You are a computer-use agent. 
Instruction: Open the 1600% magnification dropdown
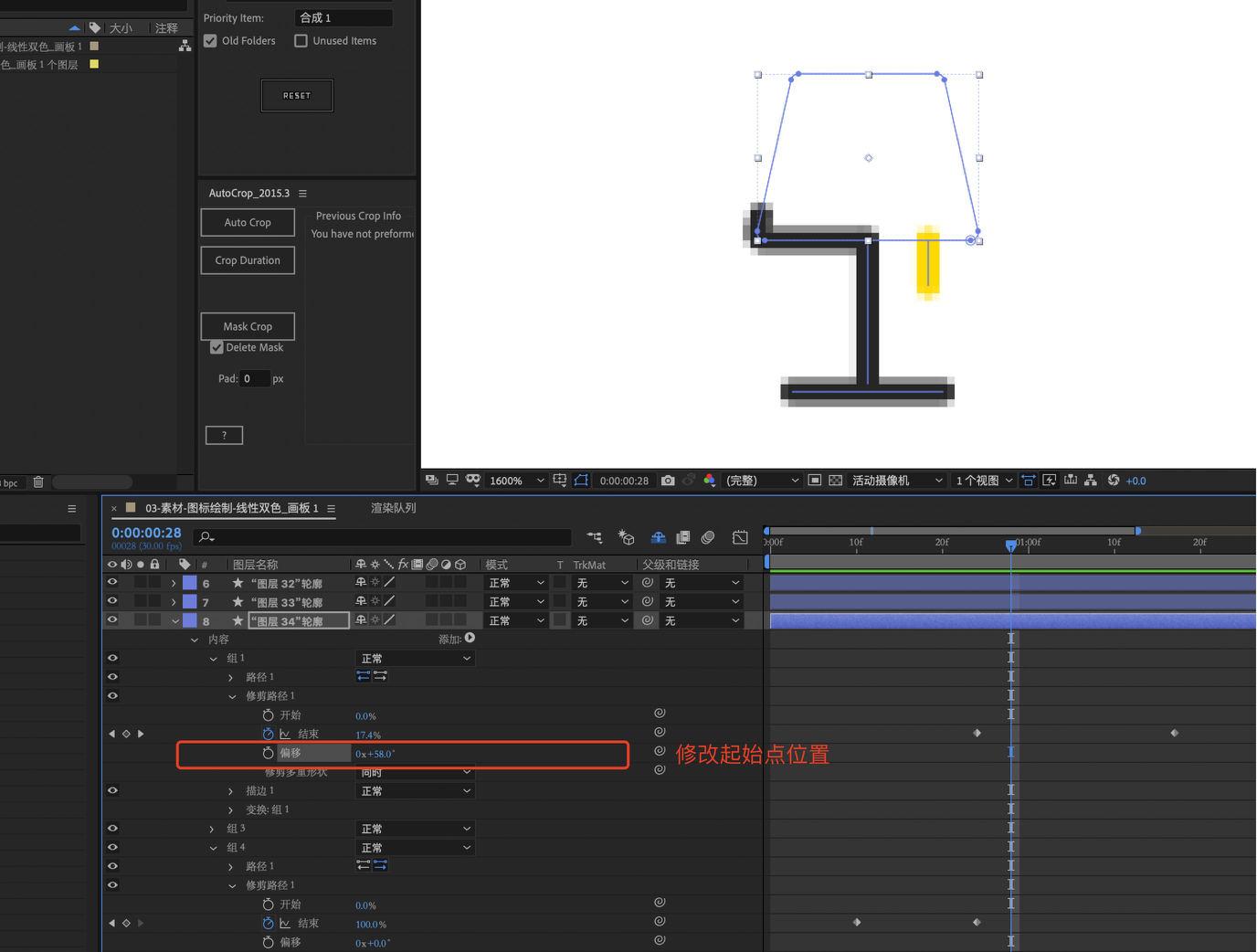[x=516, y=481]
